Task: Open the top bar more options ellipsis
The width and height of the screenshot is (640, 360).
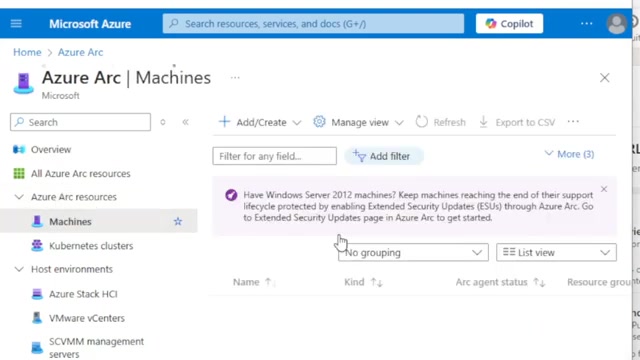Action: click(x=587, y=24)
